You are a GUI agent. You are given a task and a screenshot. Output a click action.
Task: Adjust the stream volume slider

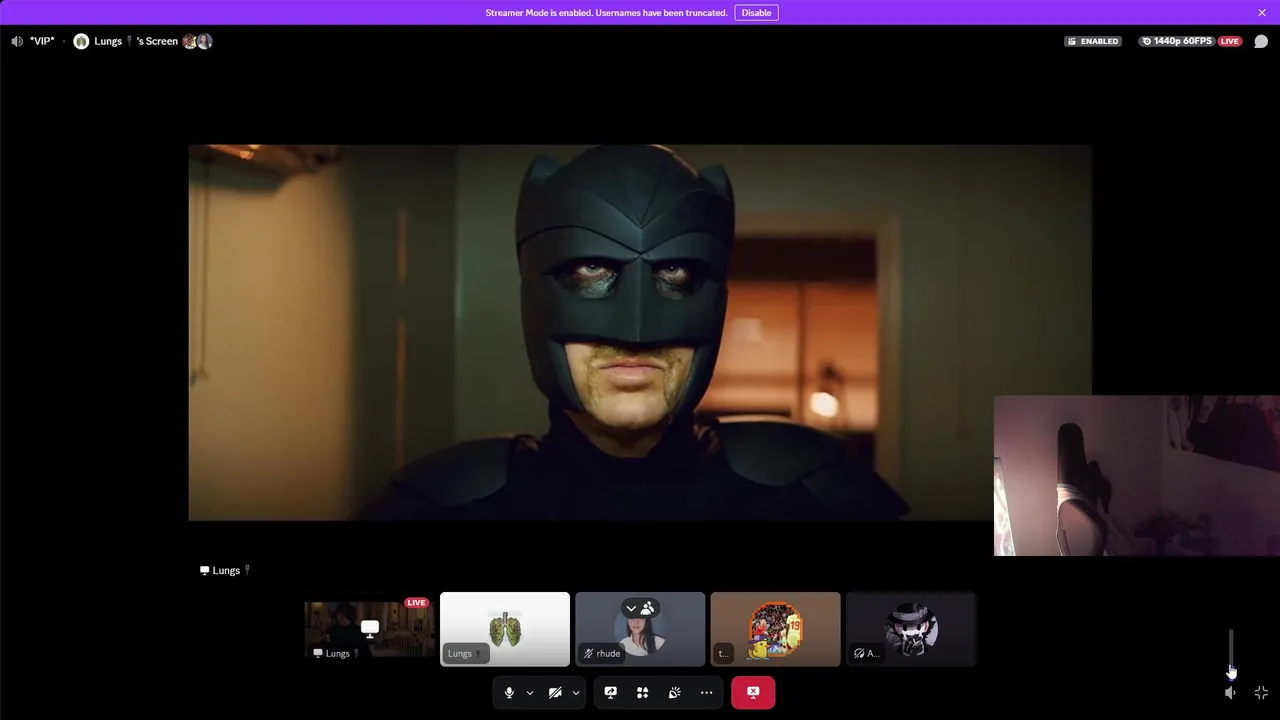coord(1231,653)
